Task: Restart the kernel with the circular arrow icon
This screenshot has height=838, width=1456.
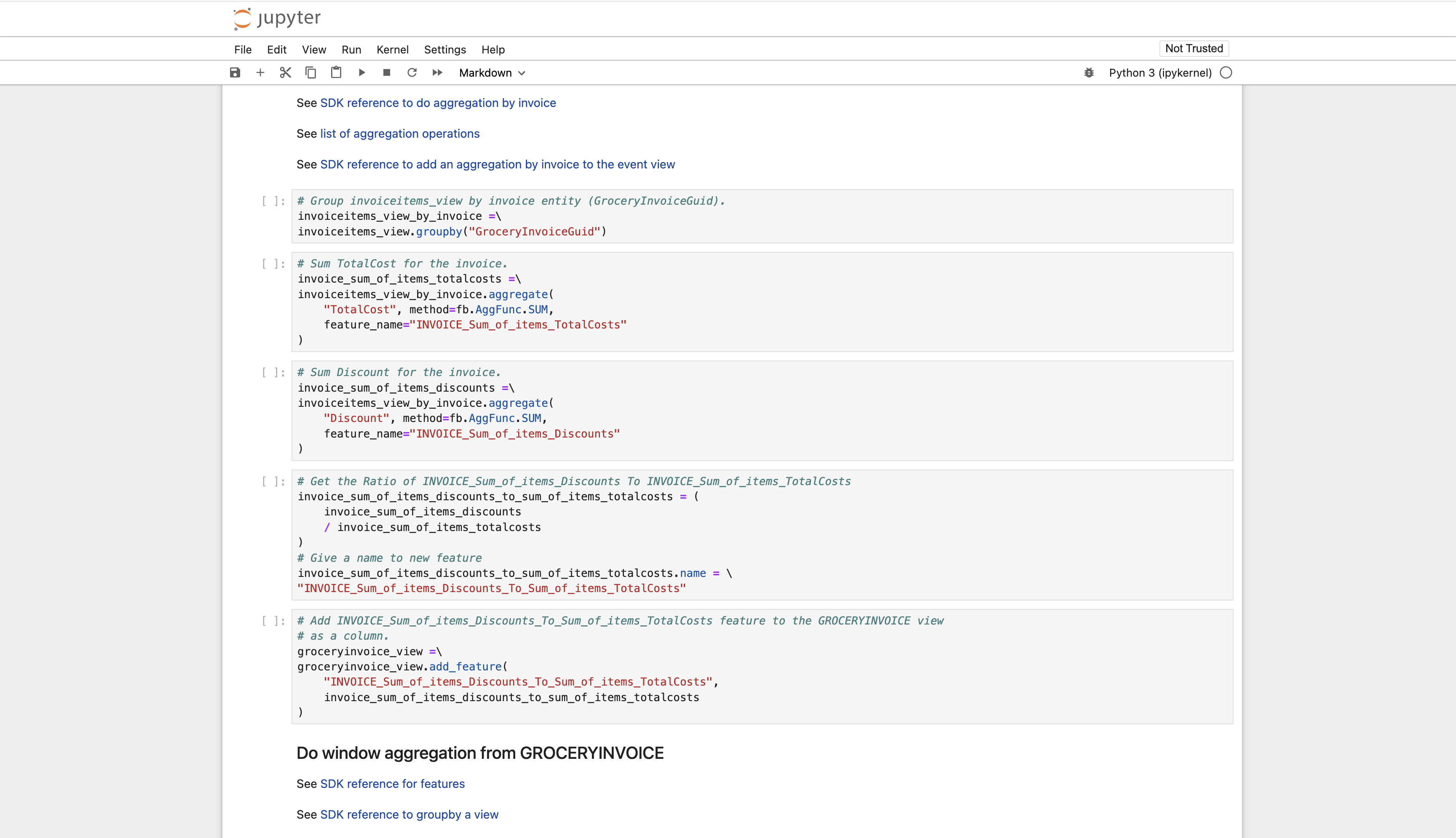Action: point(412,72)
